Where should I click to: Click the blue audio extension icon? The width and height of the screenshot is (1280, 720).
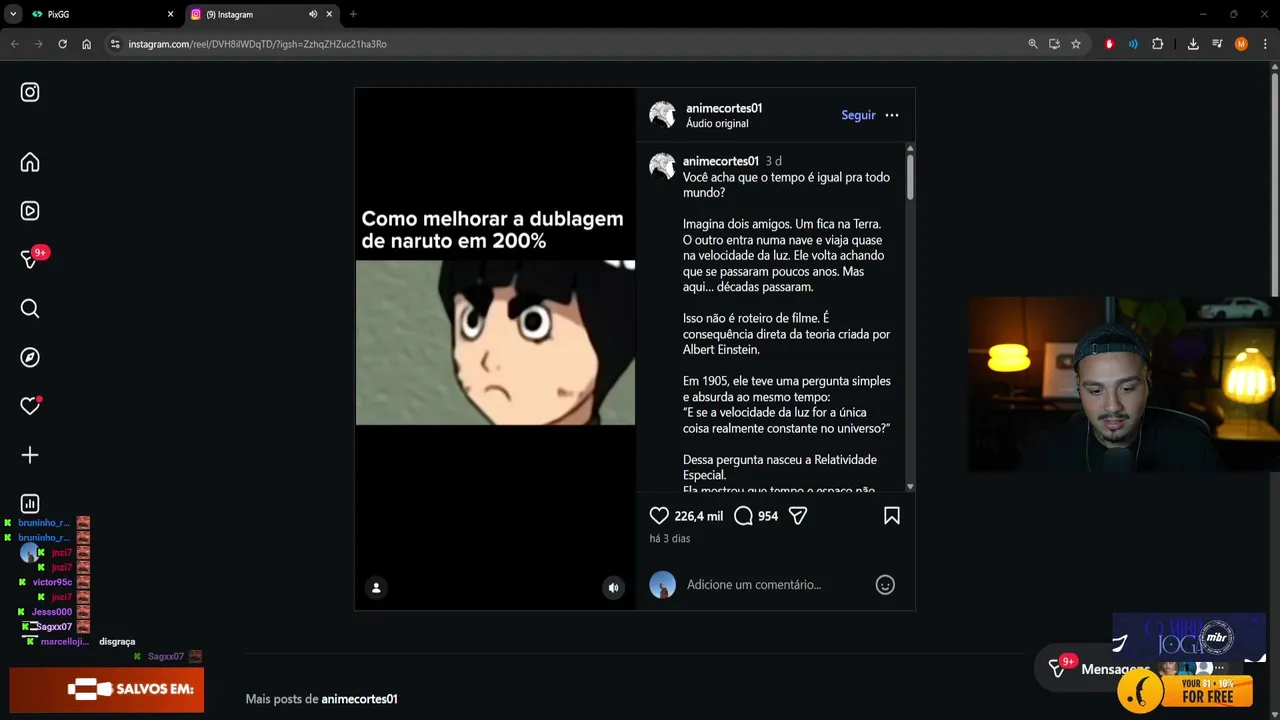(x=1133, y=44)
